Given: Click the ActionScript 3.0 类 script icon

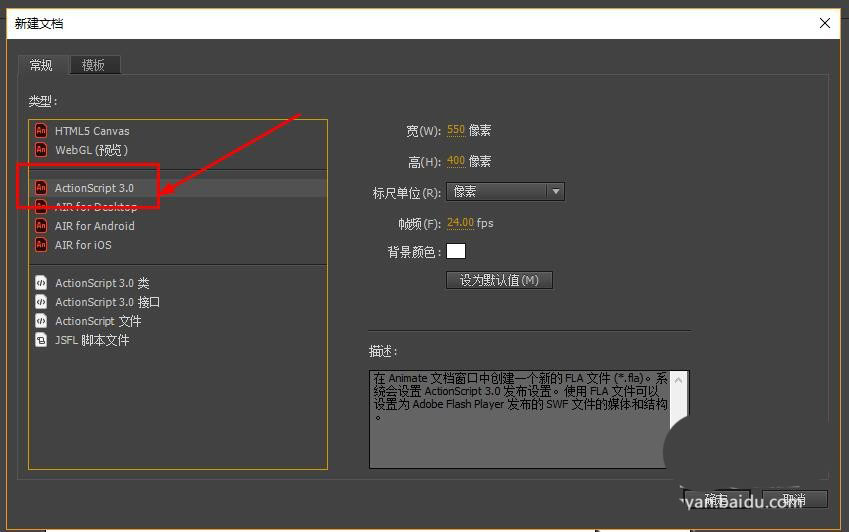Looking at the screenshot, I should click(x=41, y=283).
